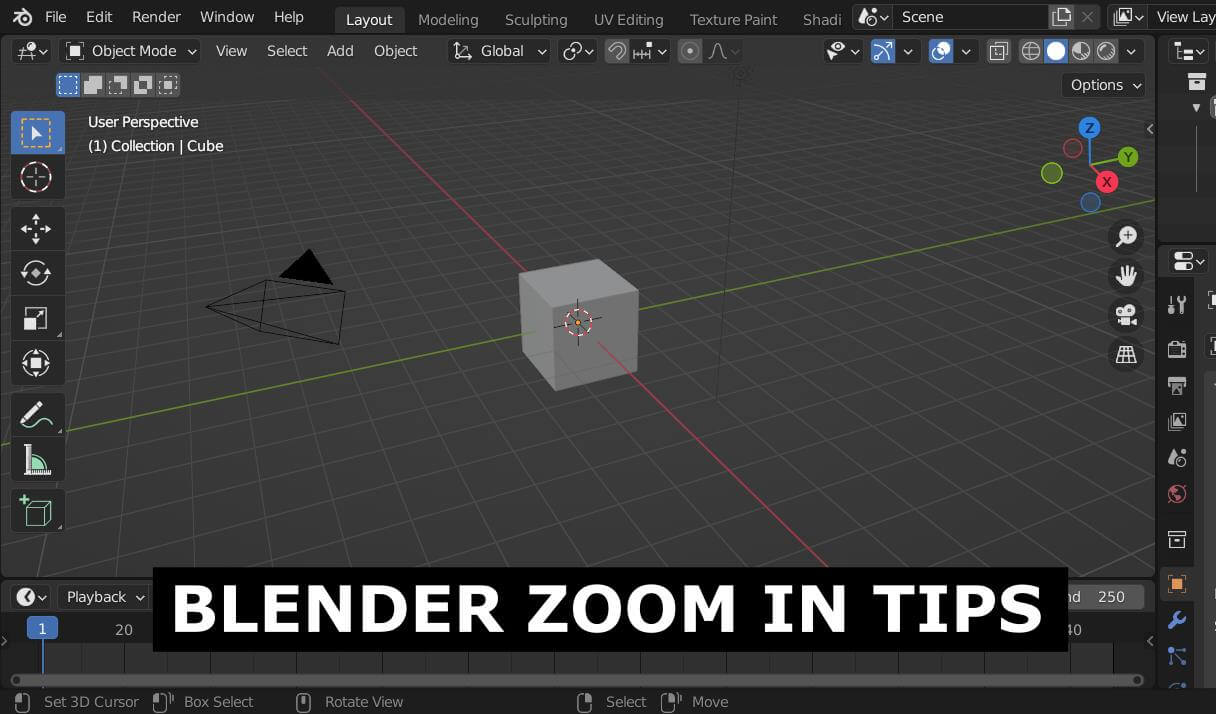Activate the Scale tool

click(x=37, y=318)
